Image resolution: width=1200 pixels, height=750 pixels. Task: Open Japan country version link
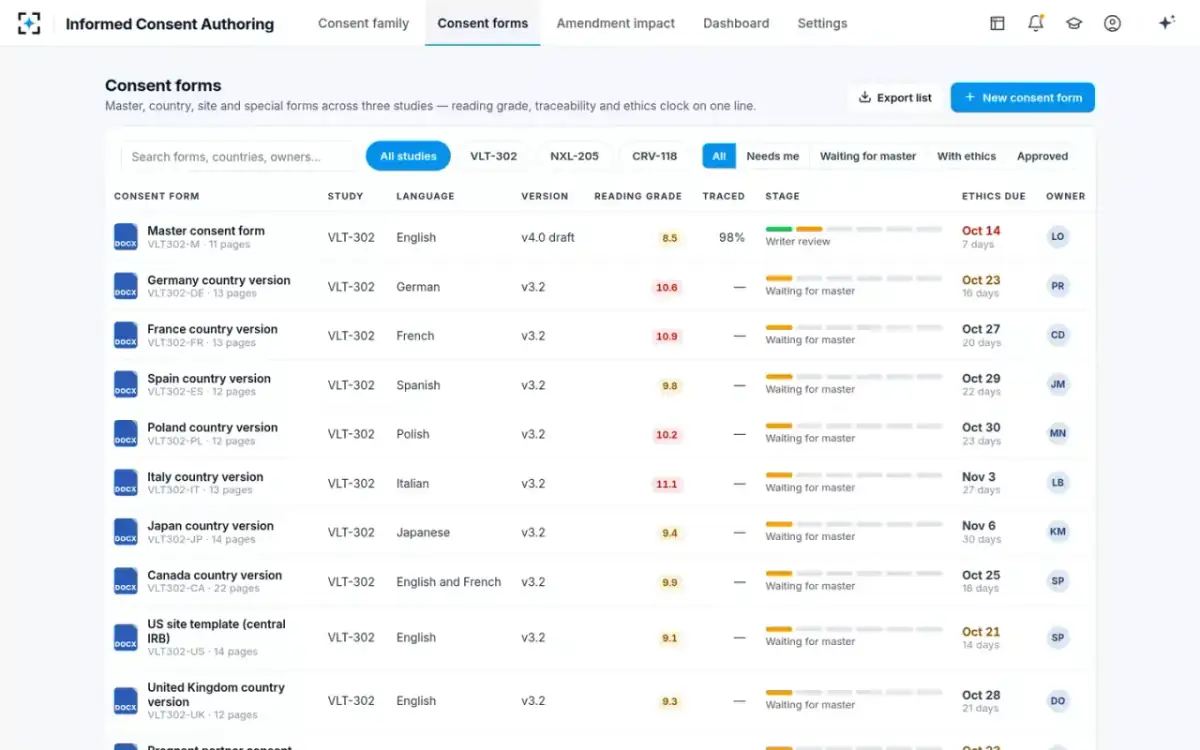[x=210, y=526]
